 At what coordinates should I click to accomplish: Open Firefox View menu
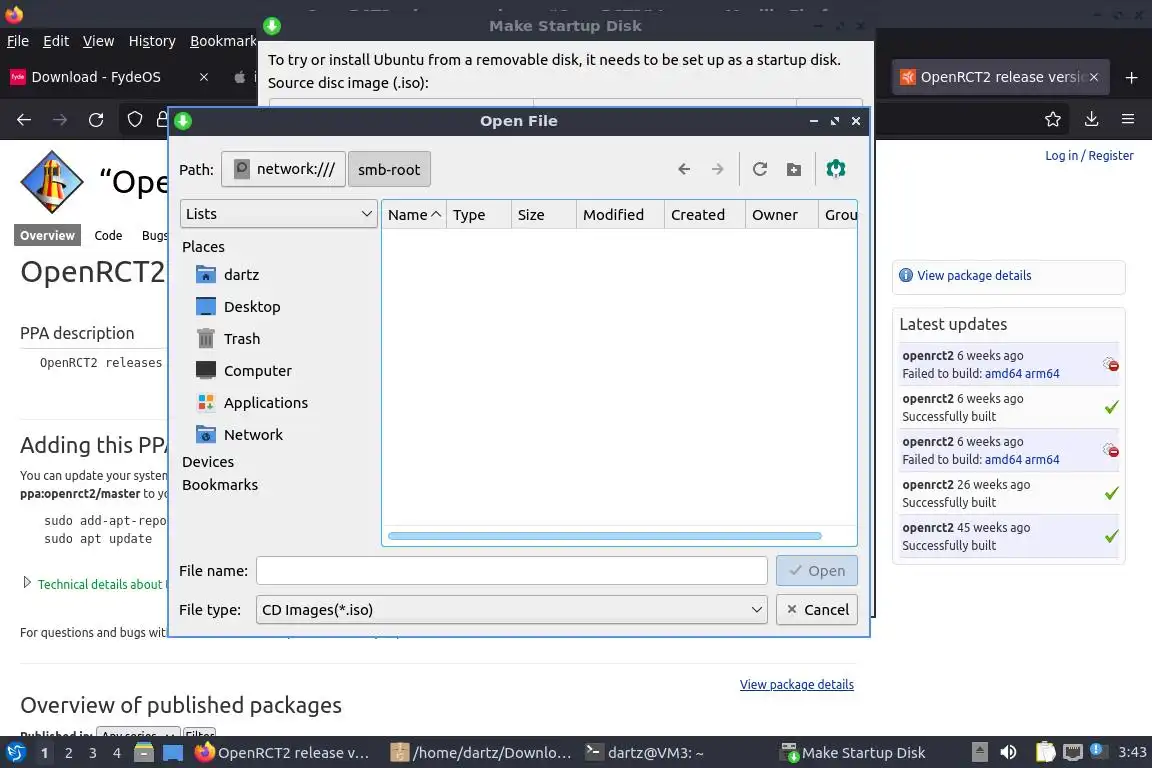98,41
